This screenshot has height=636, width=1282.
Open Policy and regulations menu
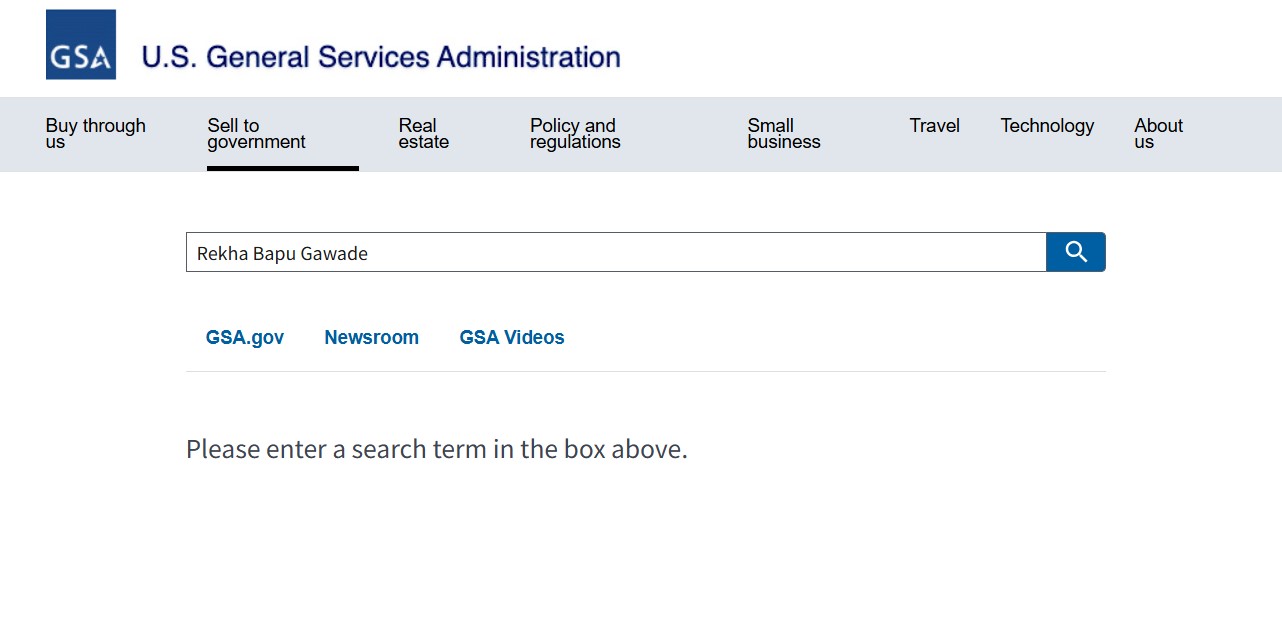pyautogui.click(x=574, y=133)
